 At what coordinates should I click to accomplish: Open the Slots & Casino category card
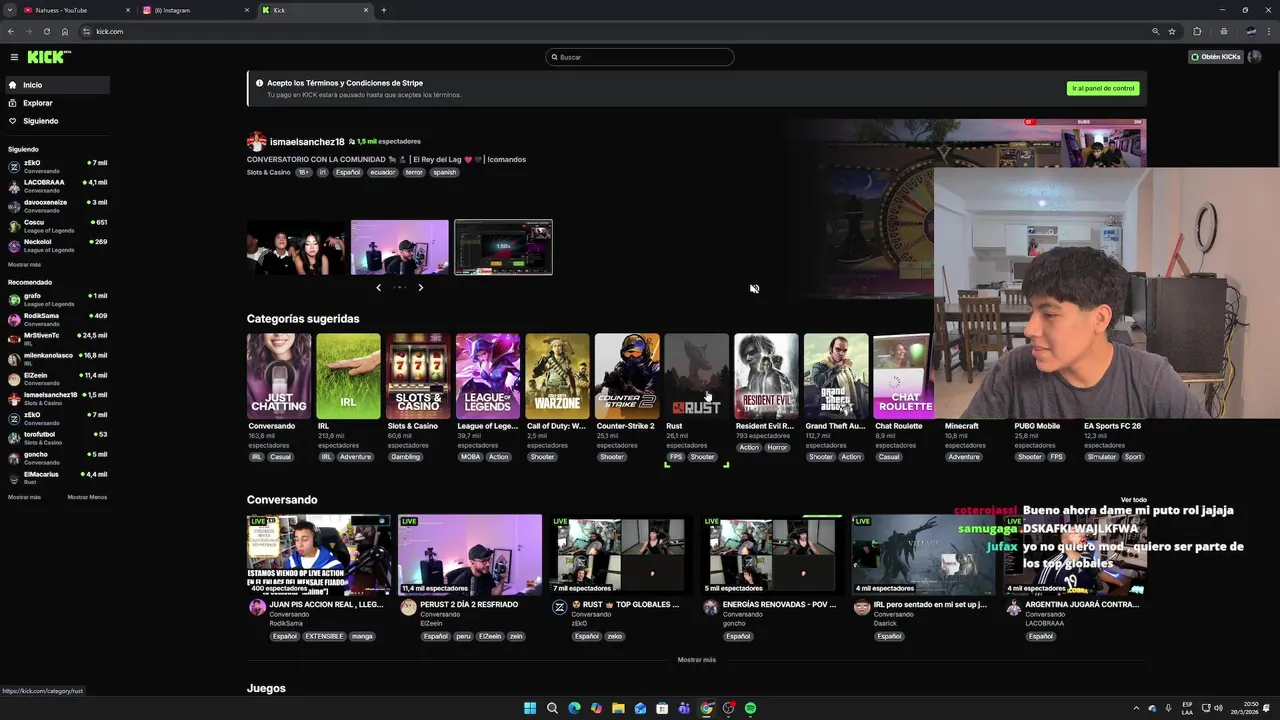[x=418, y=376]
